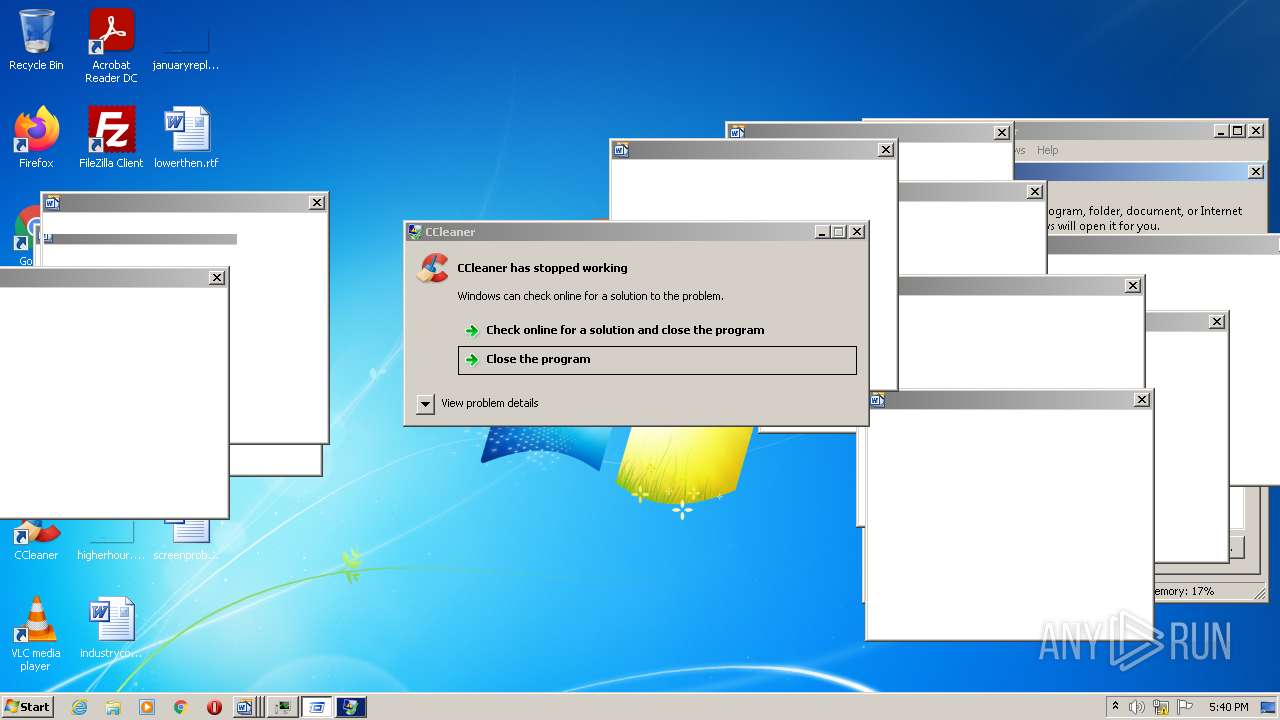The image size is (1280, 720).
Task: Click 'Windows can check online' message text
Action: pyautogui.click(x=590, y=296)
